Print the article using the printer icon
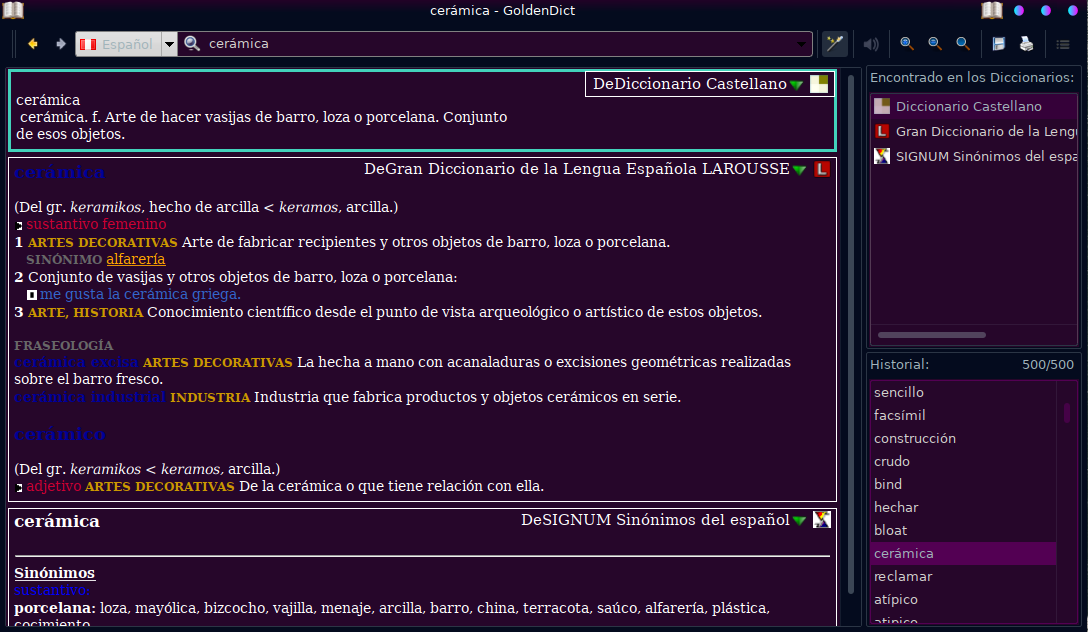The width and height of the screenshot is (1088, 632). click(x=1026, y=44)
